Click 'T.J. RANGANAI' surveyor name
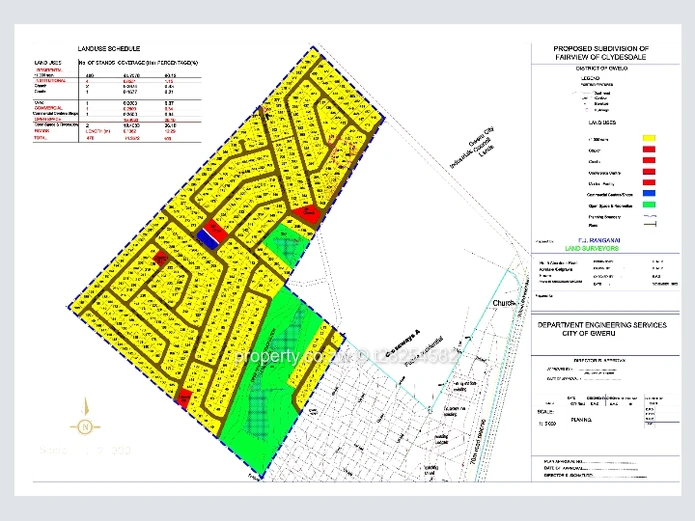Viewport: 695px width, 521px height. pyautogui.click(x=599, y=240)
